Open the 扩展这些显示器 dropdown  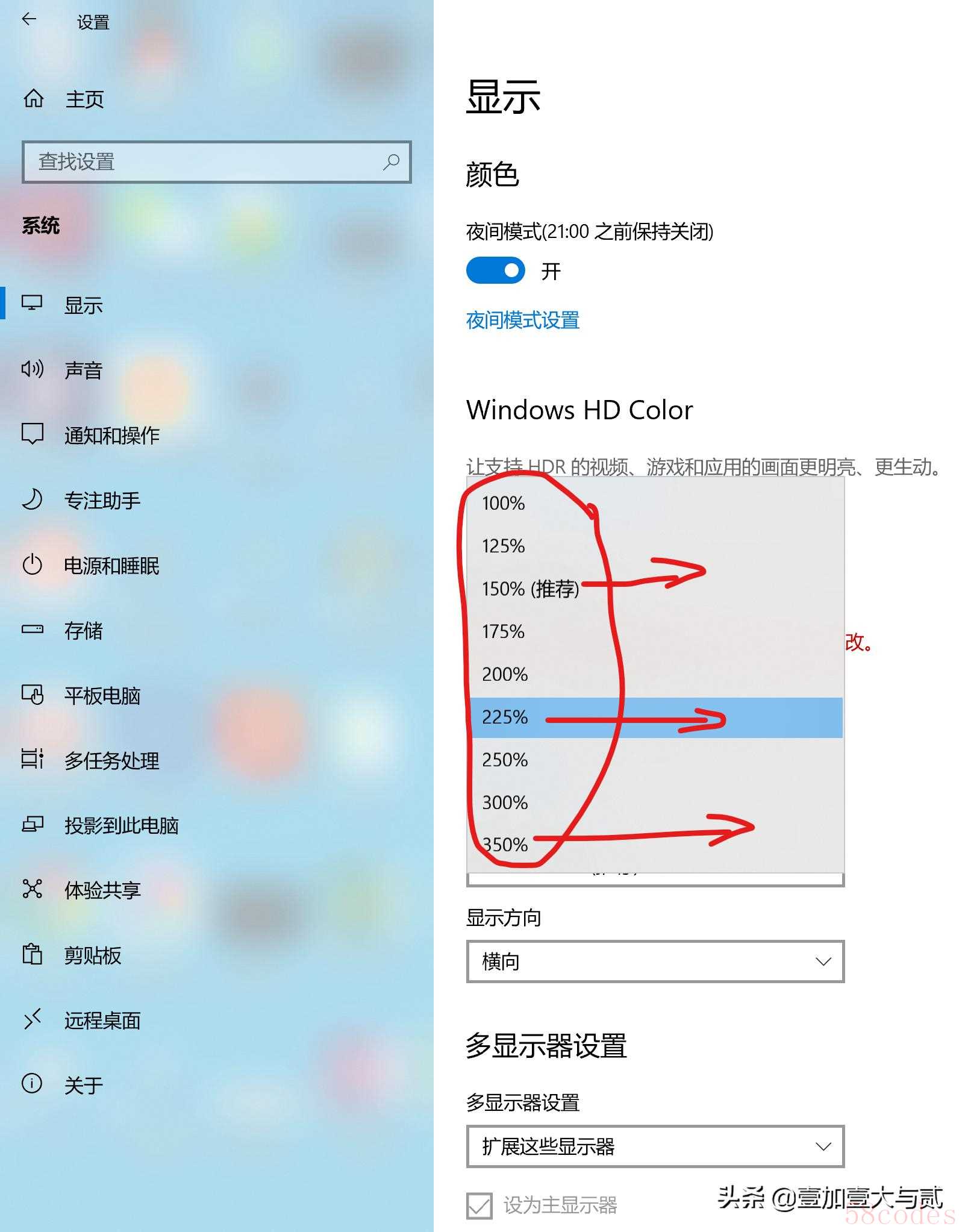click(655, 1146)
